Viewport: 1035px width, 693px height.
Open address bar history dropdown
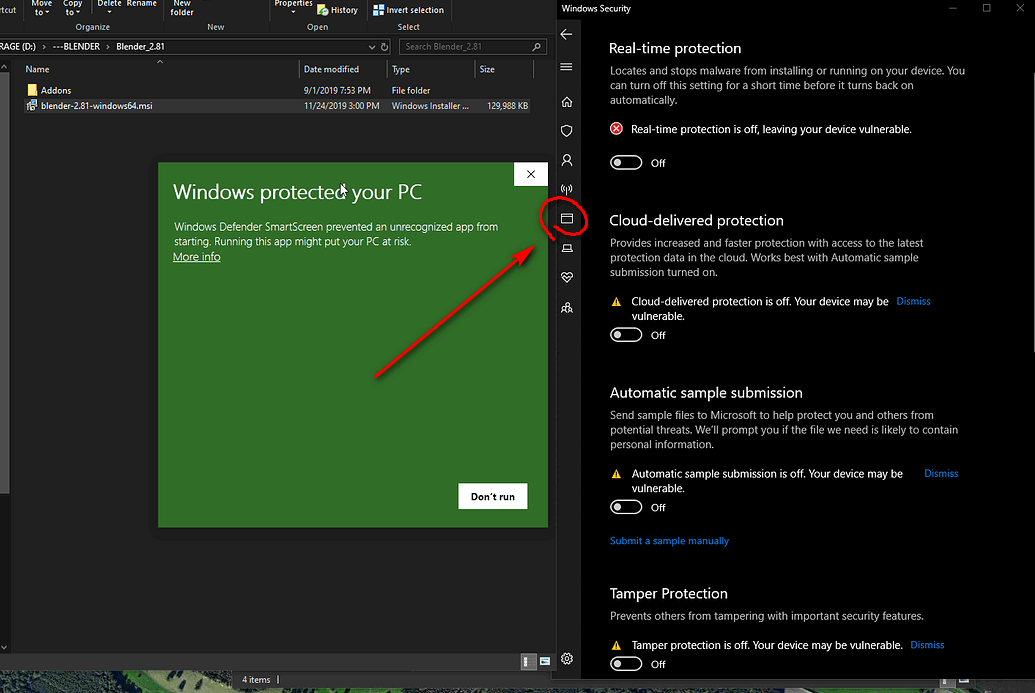click(x=372, y=47)
